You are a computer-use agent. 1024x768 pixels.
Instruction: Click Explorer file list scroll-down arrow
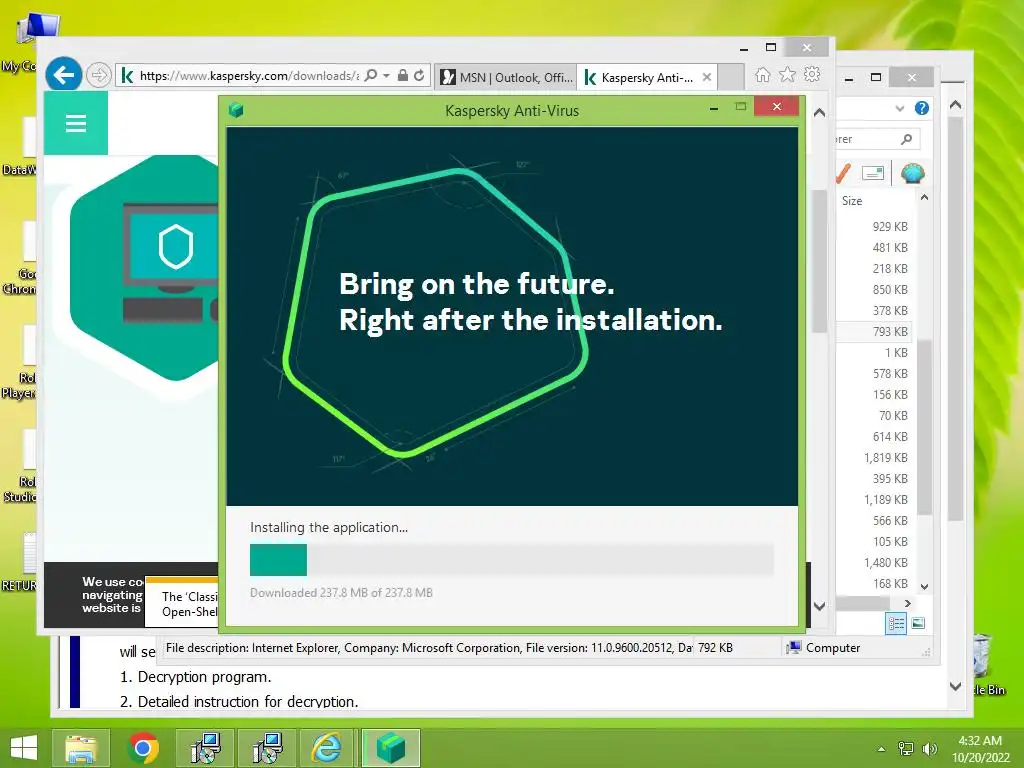click(x=925, y=586)
